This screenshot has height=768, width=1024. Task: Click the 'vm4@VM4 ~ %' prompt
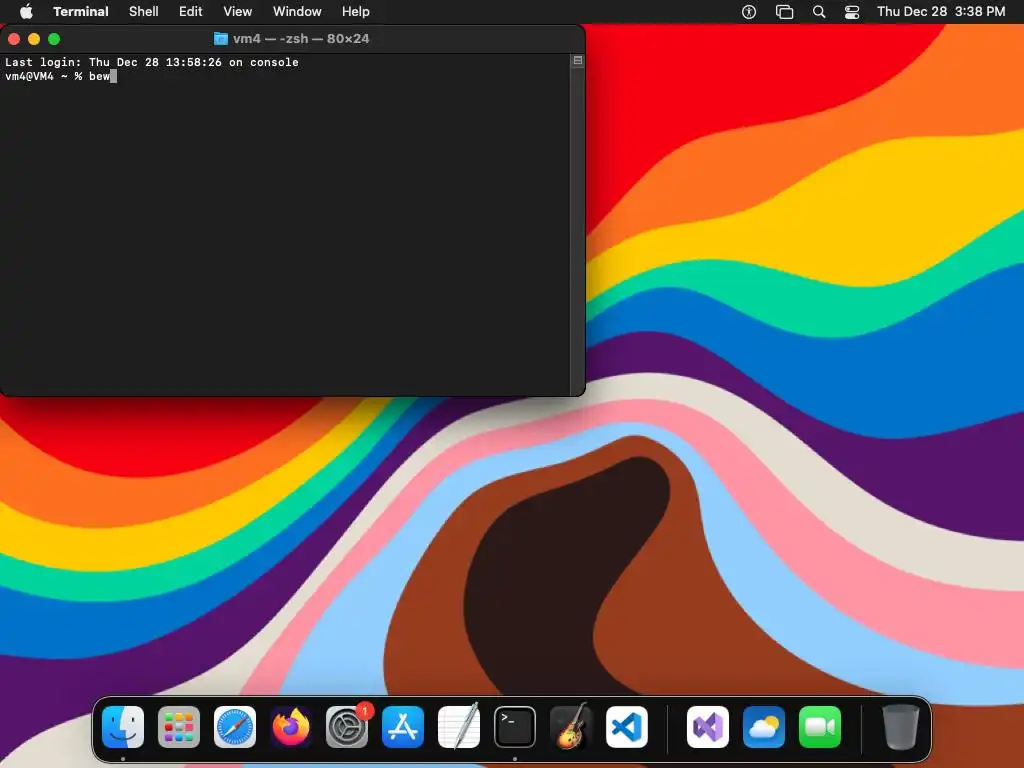coord(44,76)
